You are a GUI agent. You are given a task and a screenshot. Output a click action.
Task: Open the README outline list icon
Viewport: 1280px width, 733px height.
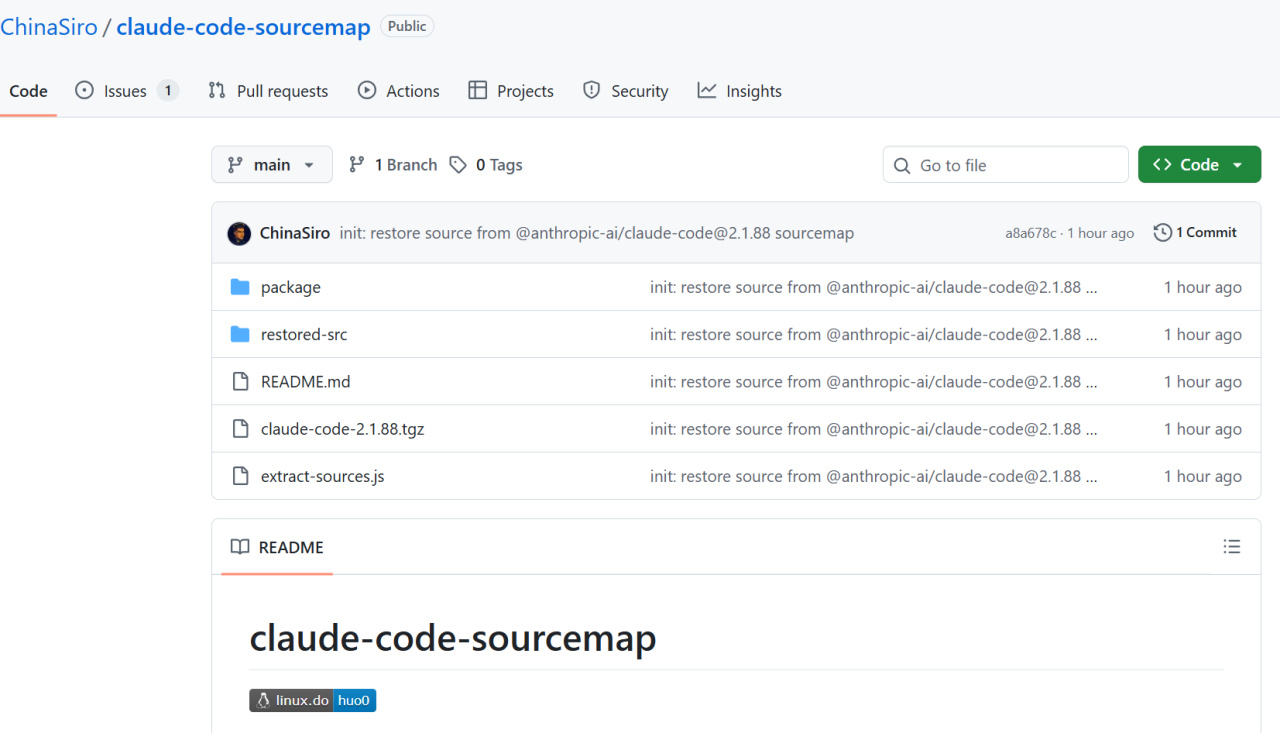coord(1231,547)
